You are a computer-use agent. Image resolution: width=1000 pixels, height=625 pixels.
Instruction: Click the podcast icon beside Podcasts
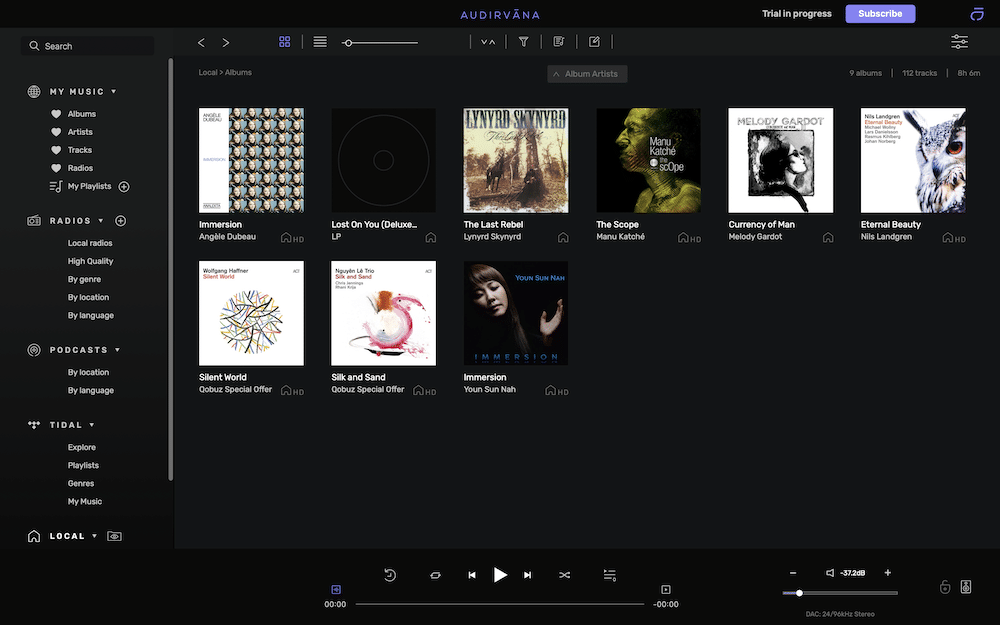34,349
